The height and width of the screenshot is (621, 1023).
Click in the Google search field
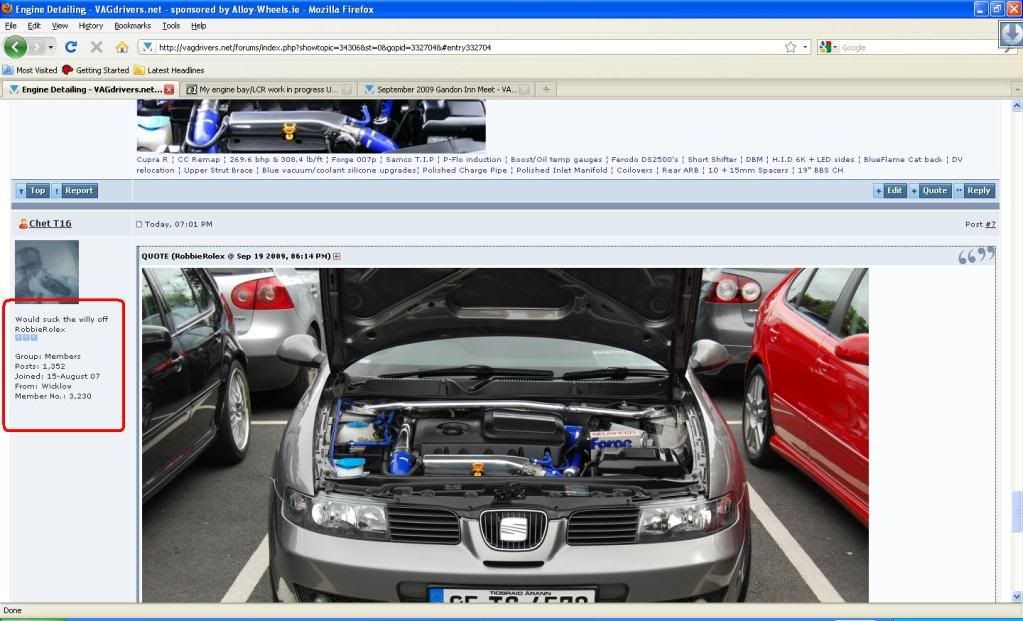910,47
